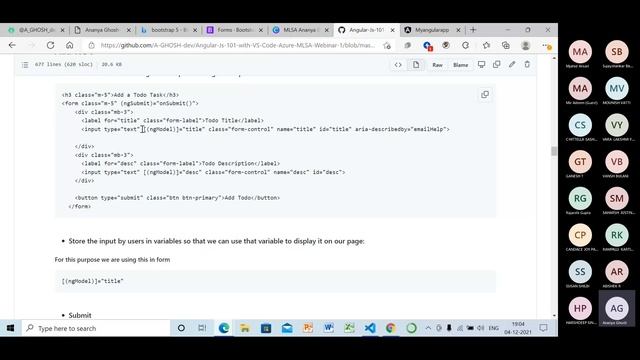Open browser settings and more menu
Image resolution: width=640 pixels, height=360 pixels.
(547, 46)
